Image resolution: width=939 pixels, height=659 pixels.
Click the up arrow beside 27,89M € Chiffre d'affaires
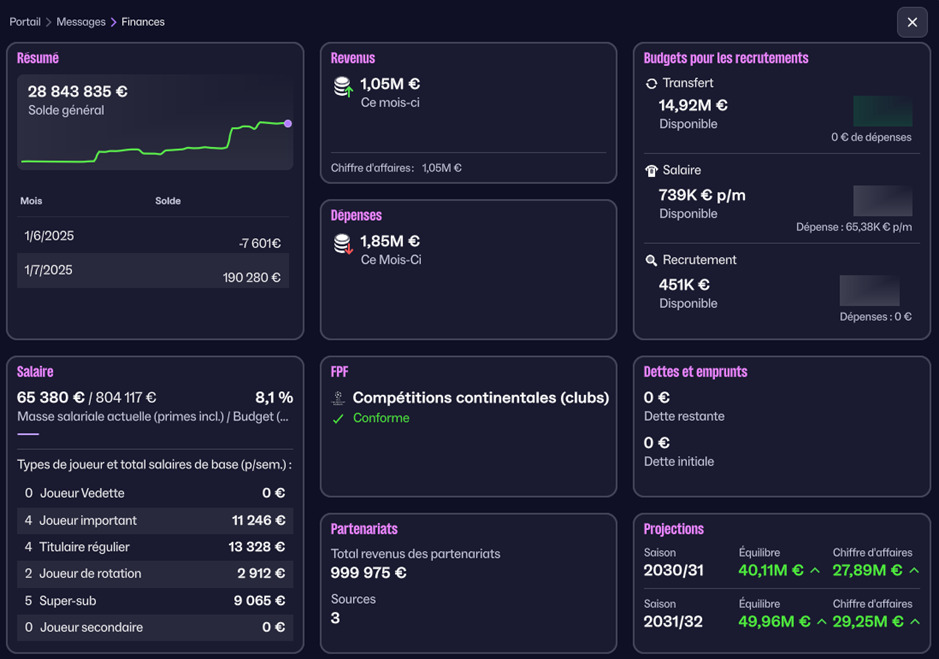tap(914, 571)
